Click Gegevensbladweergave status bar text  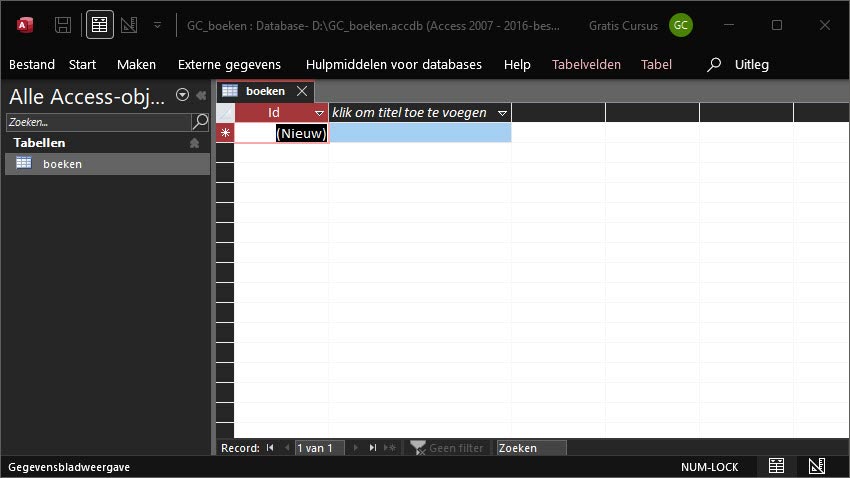[x=69, y=467]
